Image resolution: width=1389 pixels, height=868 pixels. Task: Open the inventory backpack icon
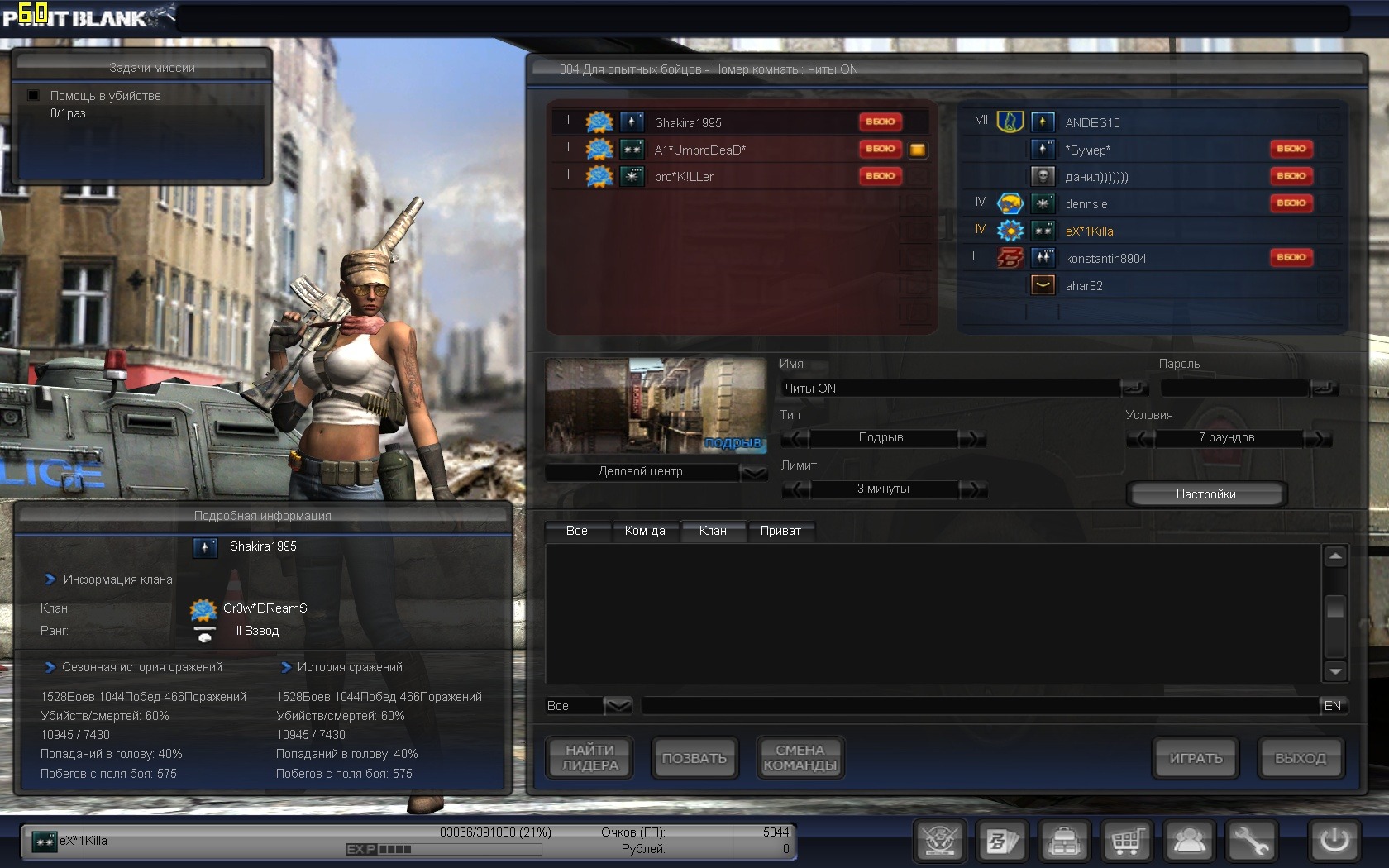pyautogui.click(x=1064, y=842)
